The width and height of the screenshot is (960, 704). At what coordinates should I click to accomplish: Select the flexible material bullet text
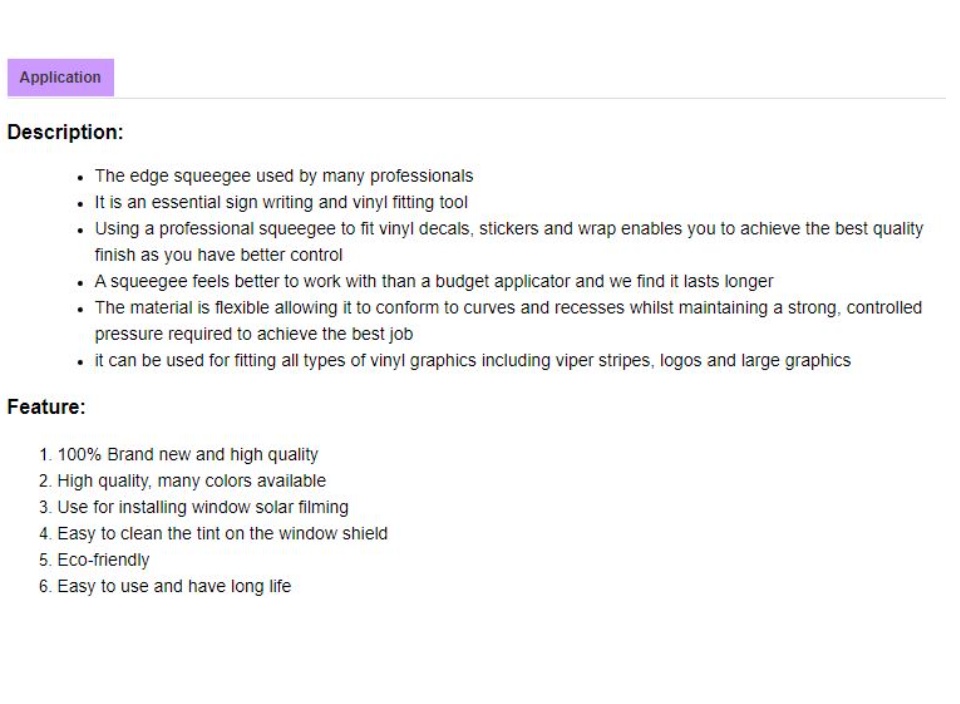[x=508, y=308]
